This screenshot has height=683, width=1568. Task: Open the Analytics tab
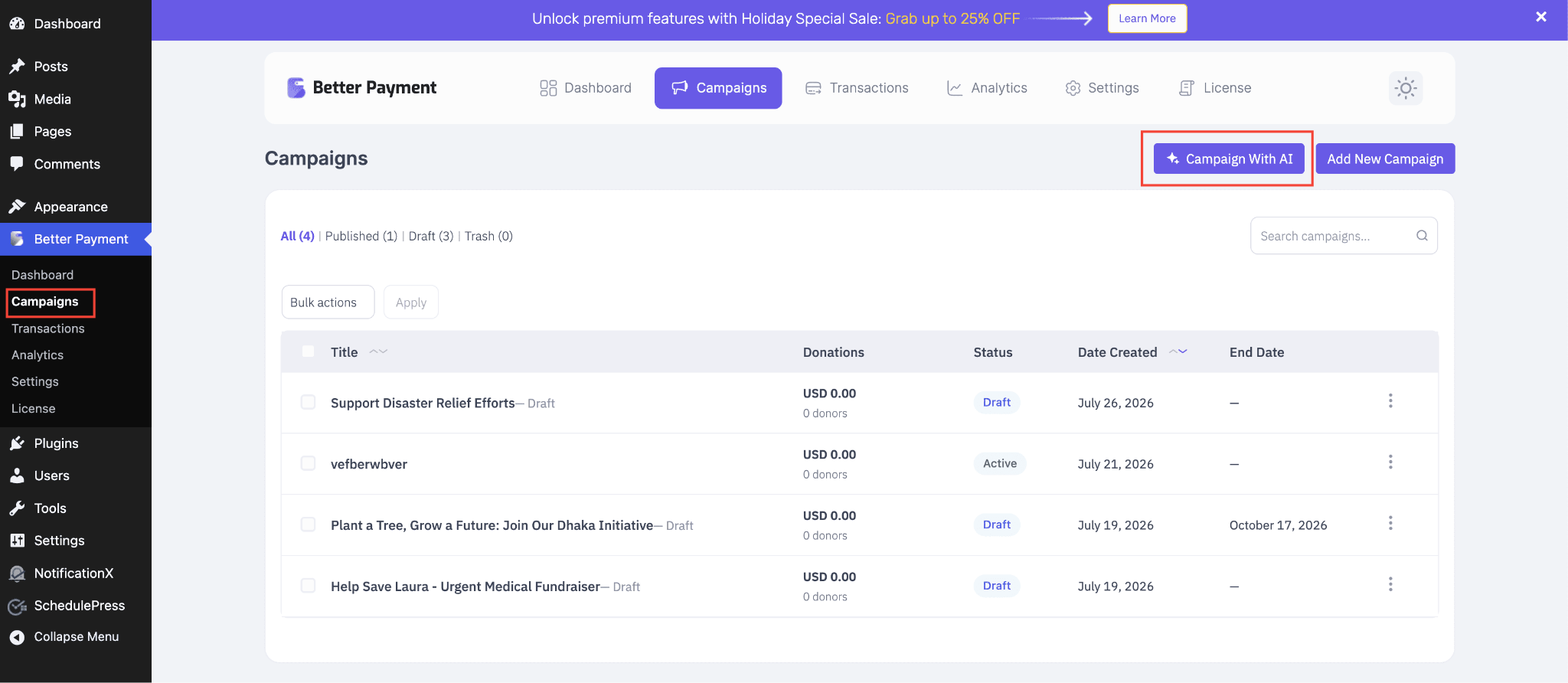[x=987, y=88]
